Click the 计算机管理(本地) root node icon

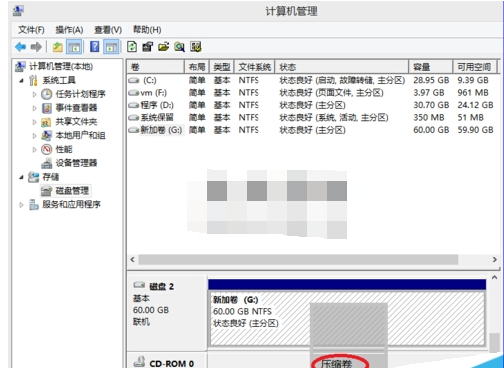click(20, 67)
